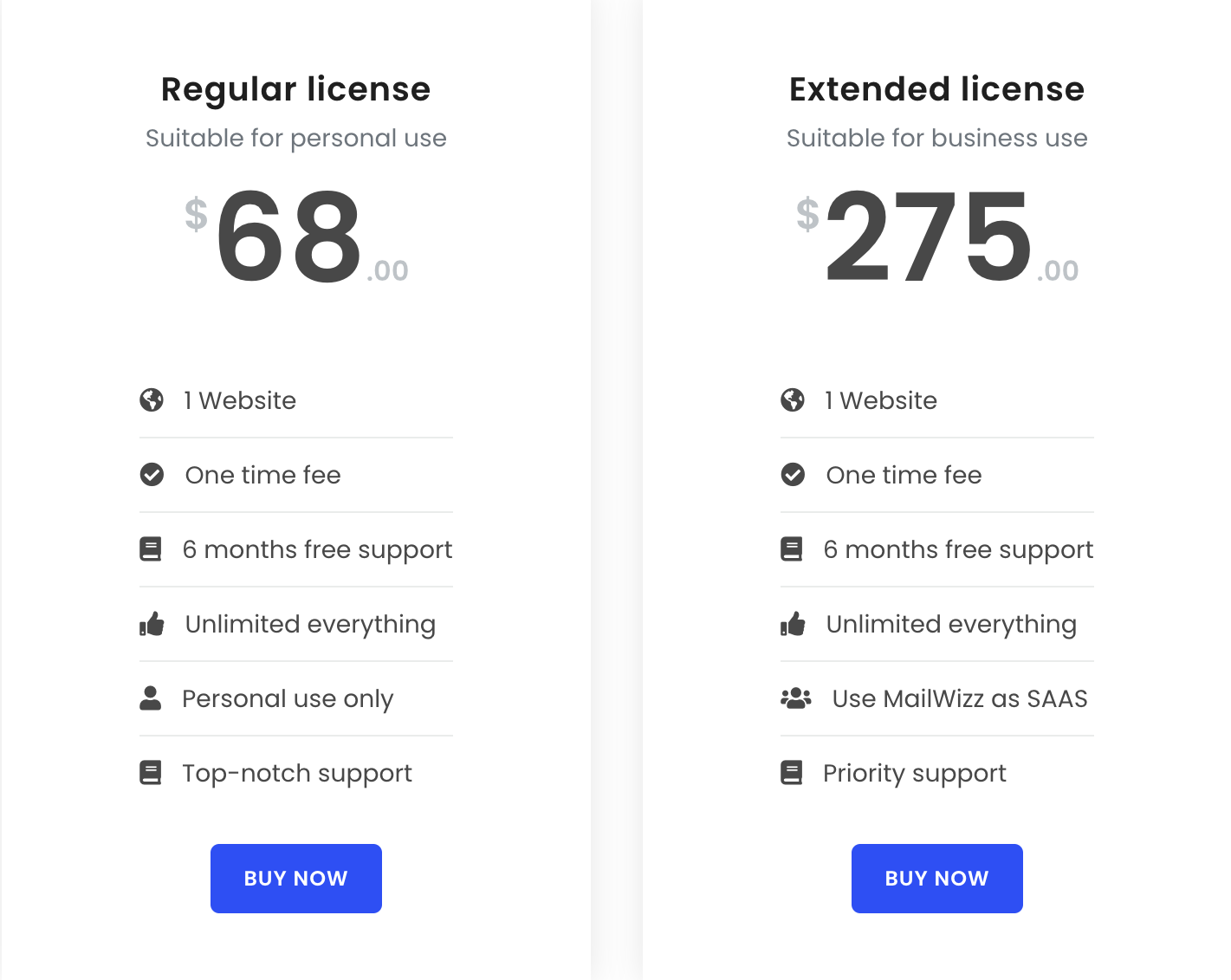
Task: Click the thumbs-up icon in Regular license
Action: click(x=152, y=624)
